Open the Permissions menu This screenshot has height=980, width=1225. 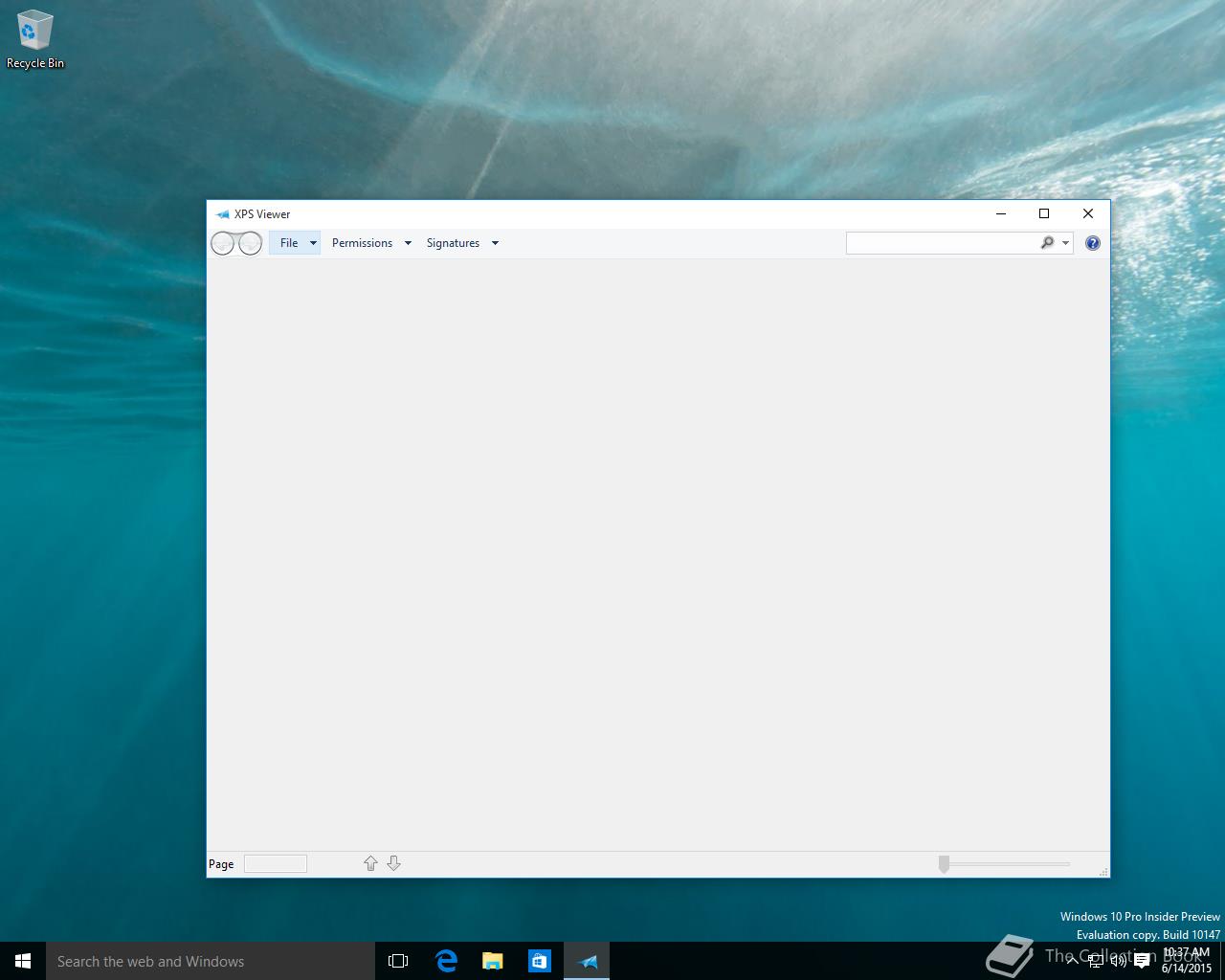(362, 243)
